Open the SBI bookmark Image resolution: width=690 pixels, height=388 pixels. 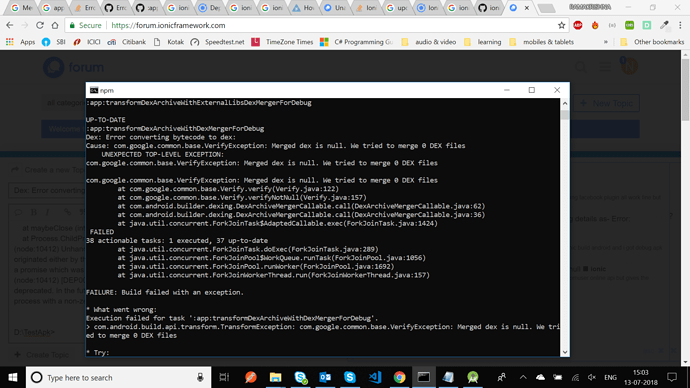click(x=54, y=42)
